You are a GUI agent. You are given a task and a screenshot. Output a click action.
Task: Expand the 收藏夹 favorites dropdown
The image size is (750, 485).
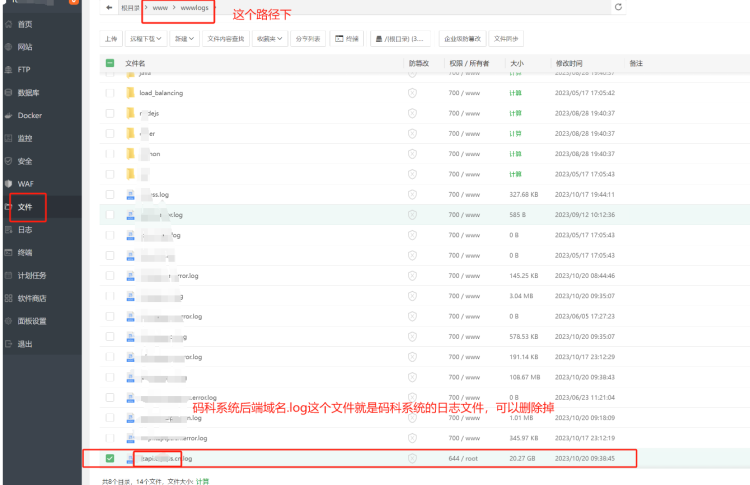point(268,39)
